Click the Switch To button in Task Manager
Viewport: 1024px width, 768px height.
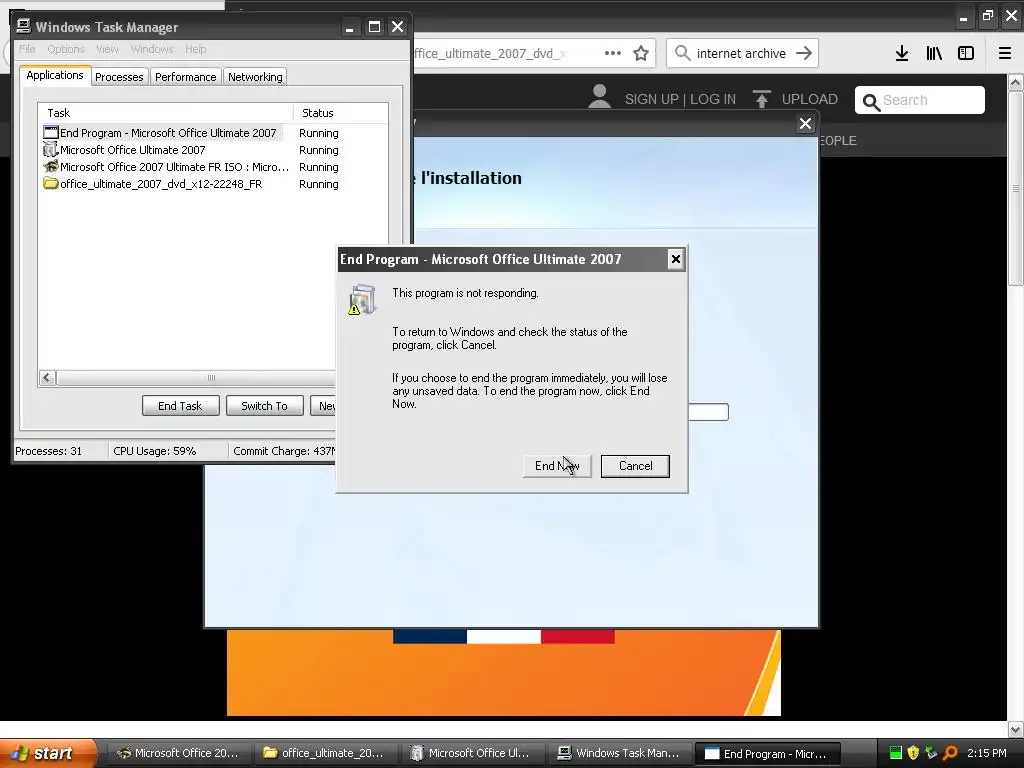coord(264,406)
